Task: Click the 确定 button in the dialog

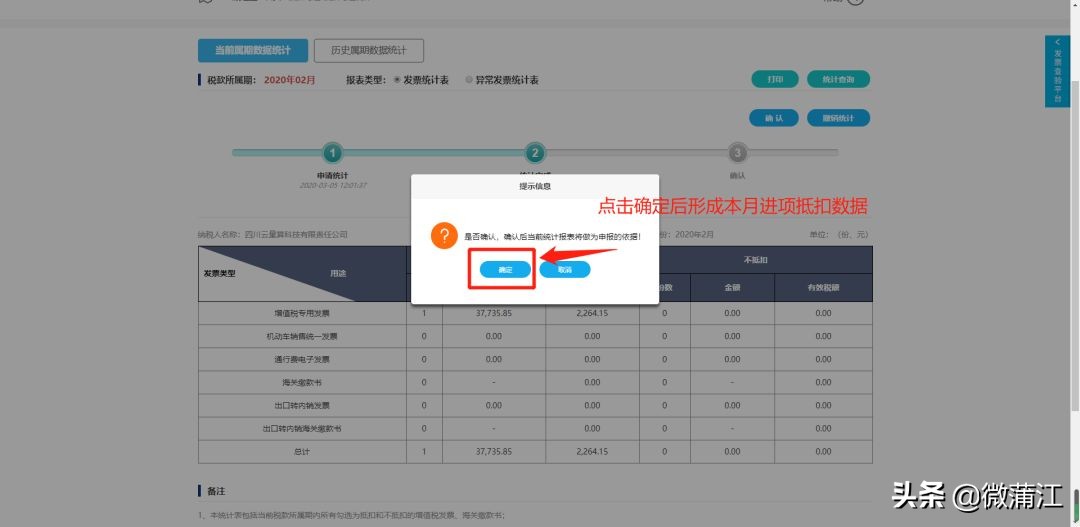Action: click(x=506, y=269)
